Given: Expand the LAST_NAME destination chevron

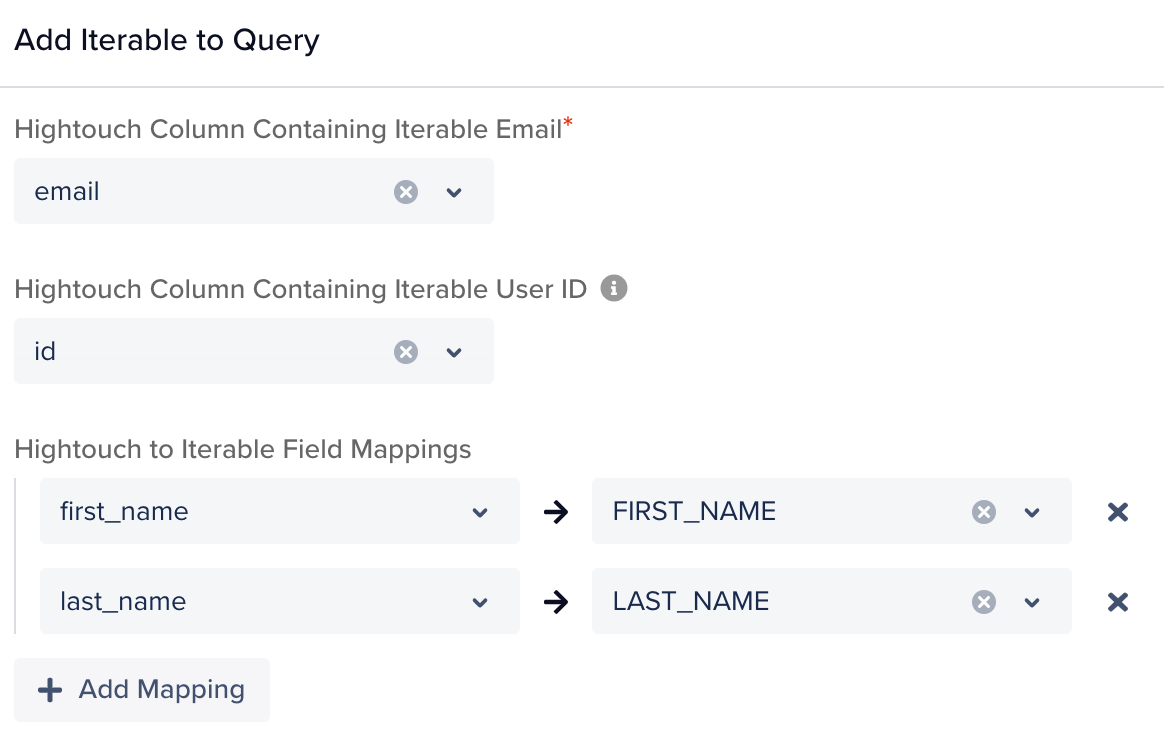Looking at the screenshot, I should click(1032, 602).
